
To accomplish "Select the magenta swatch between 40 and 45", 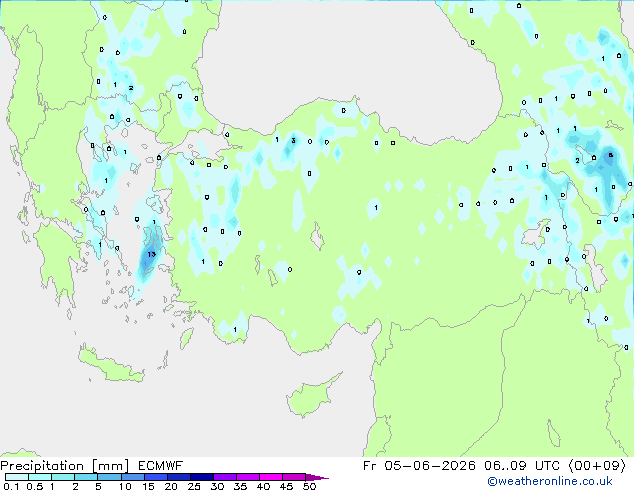I will tap(271, 477).
